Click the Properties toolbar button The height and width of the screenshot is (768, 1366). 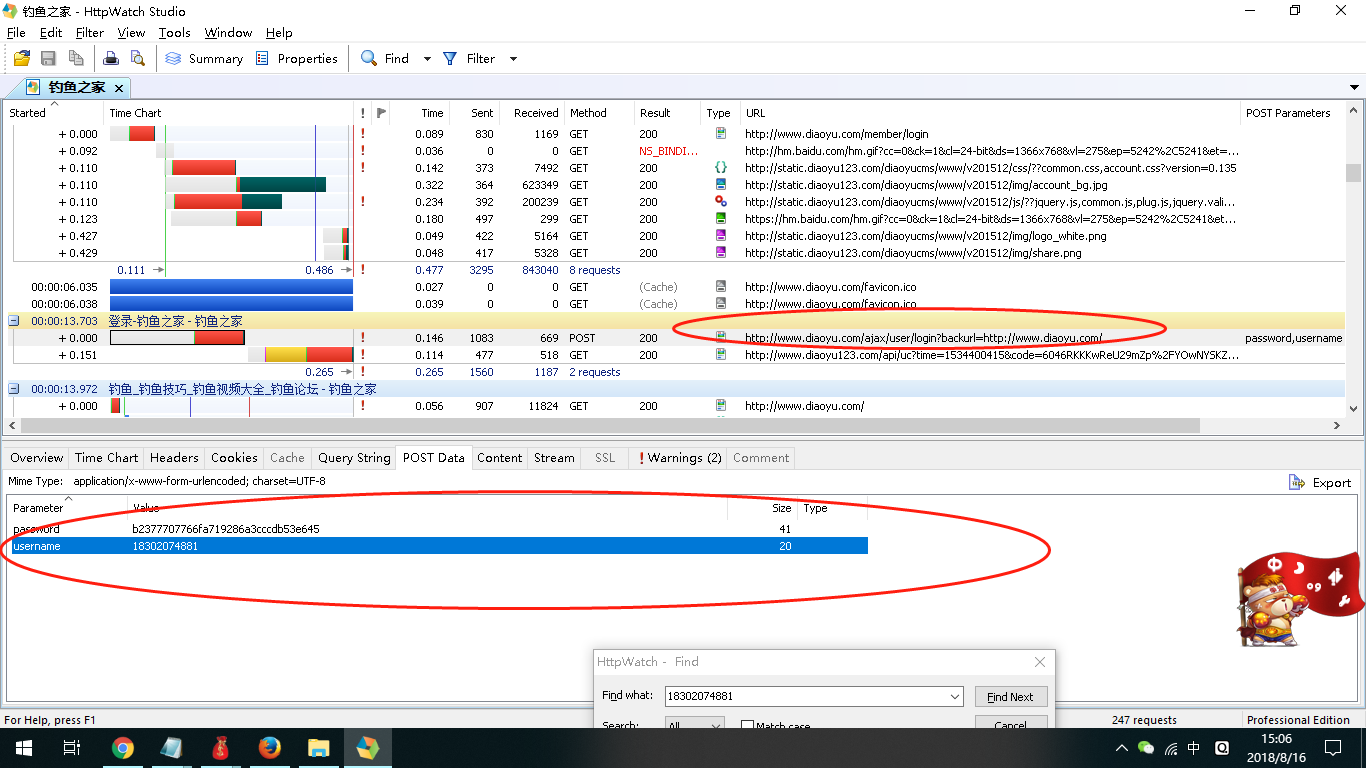[297, 59]
